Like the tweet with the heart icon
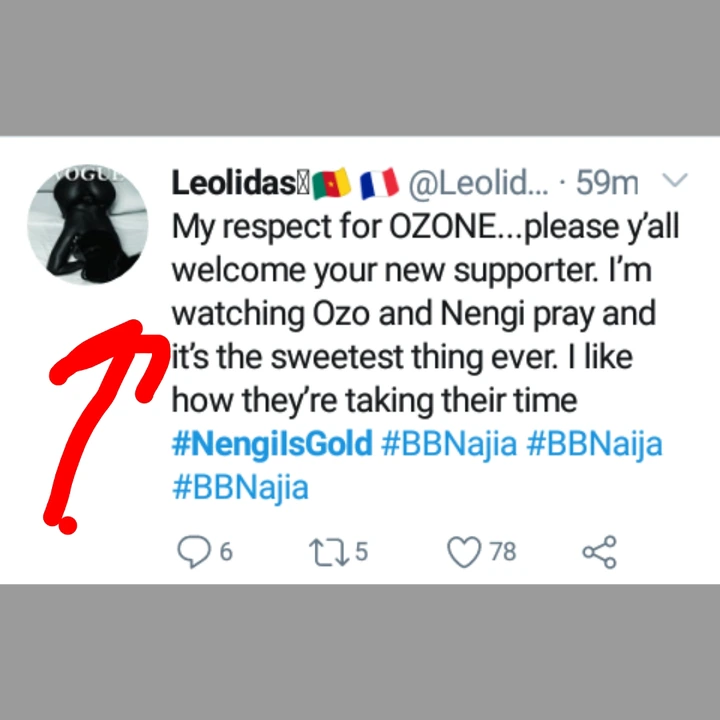Viewport: 720px width, 720px height. click(x=464, y=550)
